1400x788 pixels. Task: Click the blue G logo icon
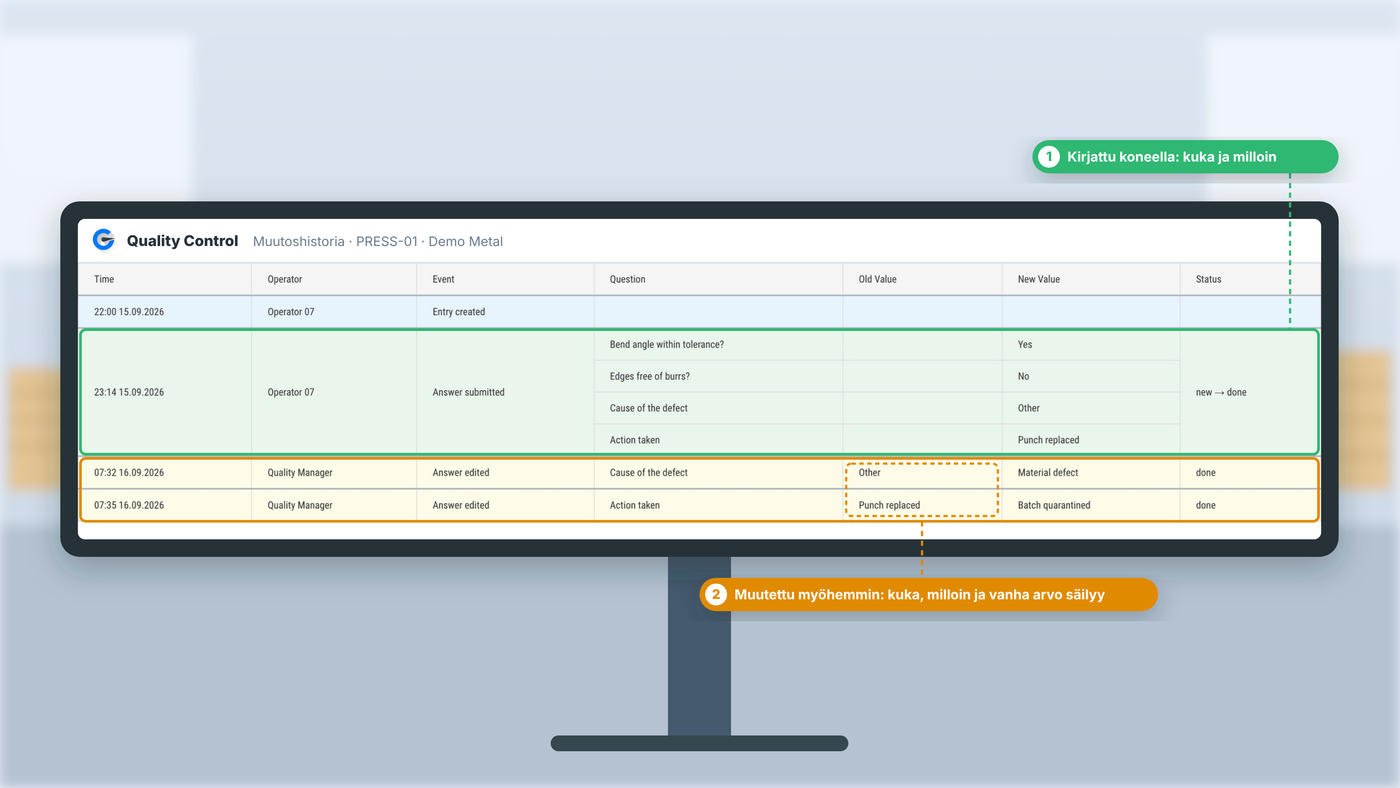click(x=103, y=240)
